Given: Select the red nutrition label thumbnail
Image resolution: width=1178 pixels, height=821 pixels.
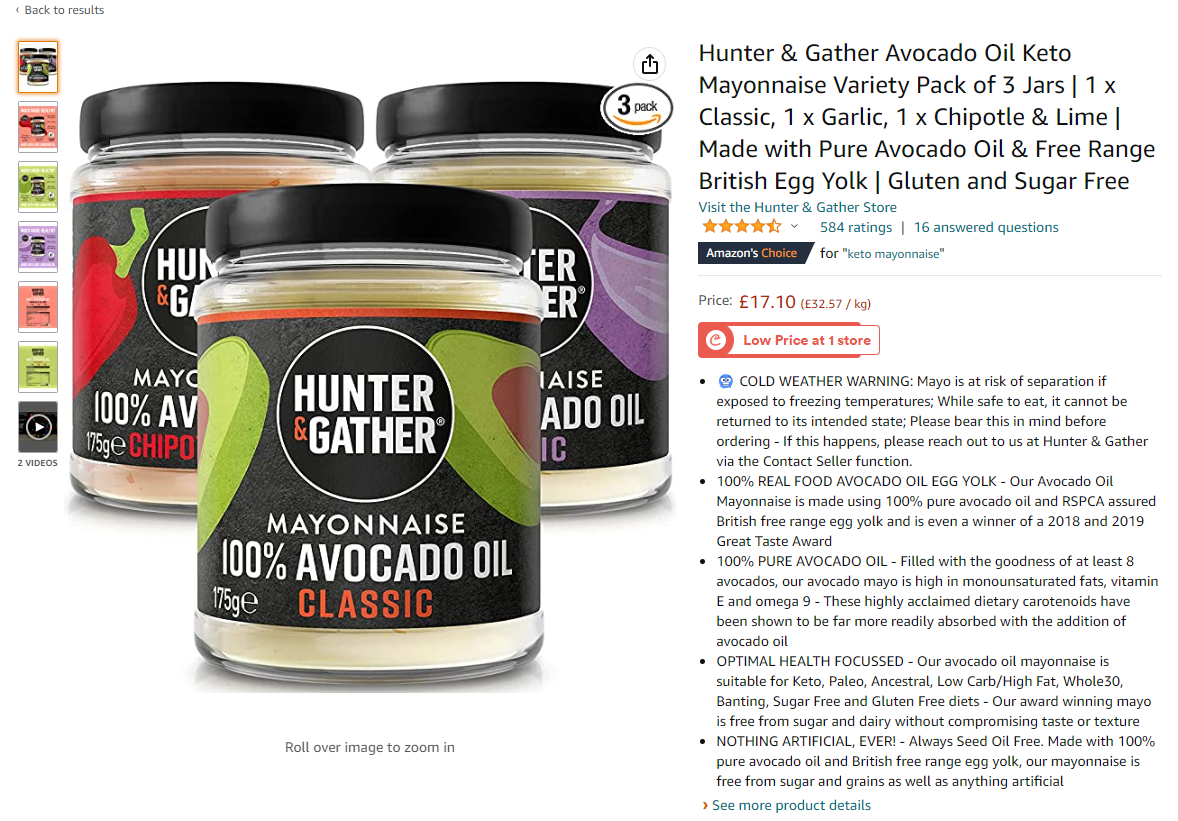Looking at the screenshot, I should tap(38, 307).
